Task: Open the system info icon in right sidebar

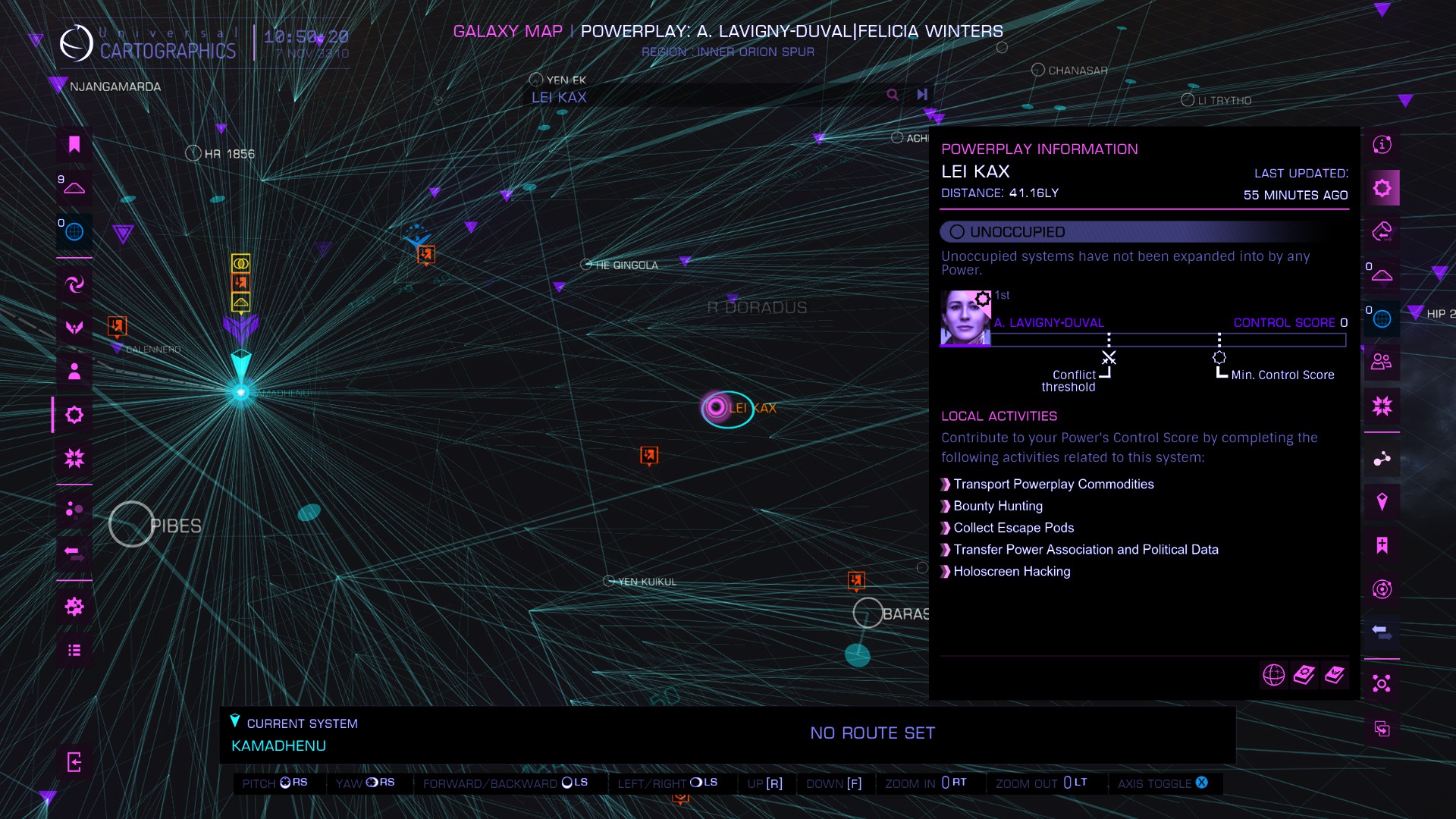Action: pyautogui.click(x=1382, y=144)
